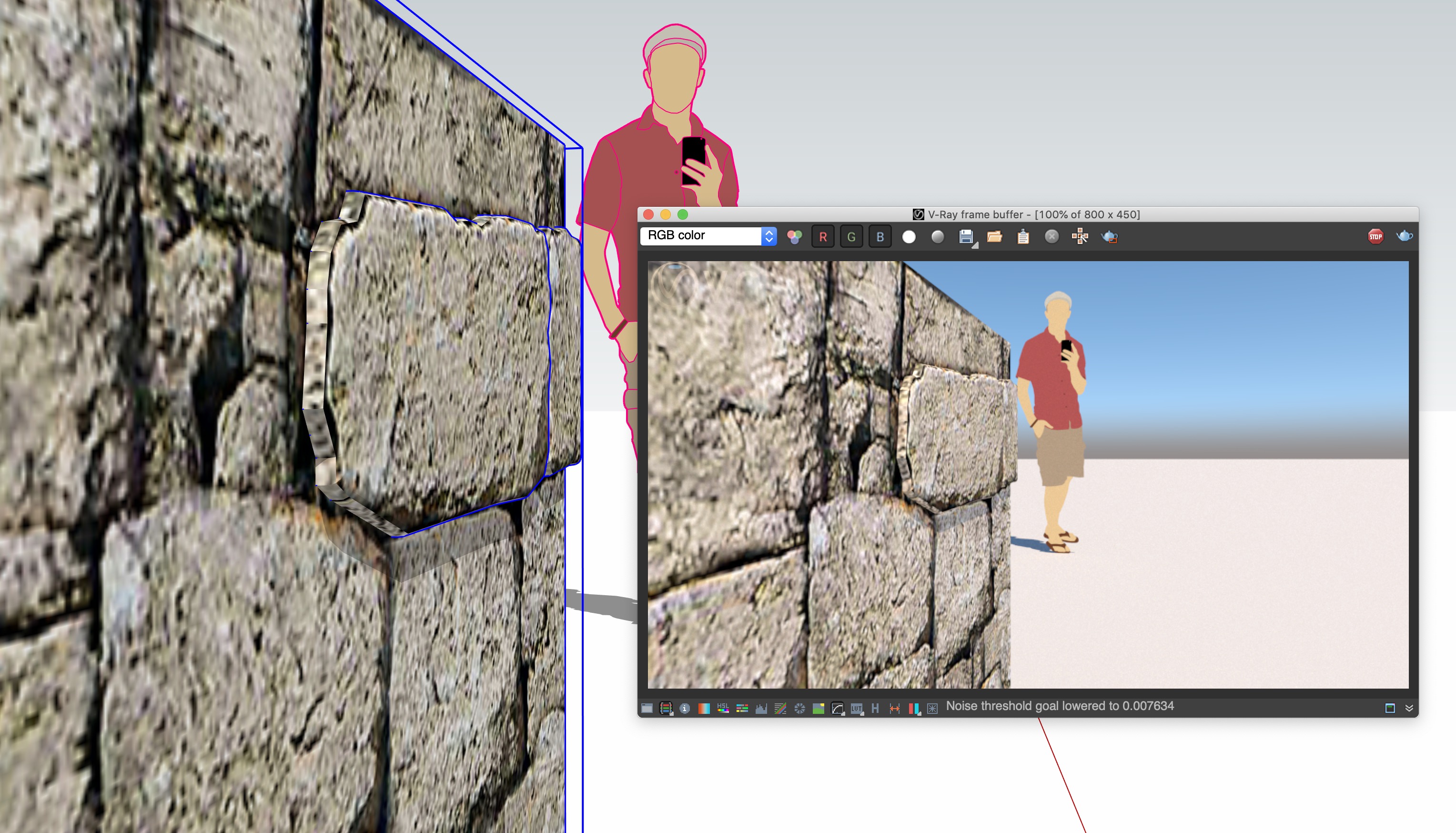Screen dimensions: 1456x833
Task: Switch to RGB channels icon
Action: point(794,236)
